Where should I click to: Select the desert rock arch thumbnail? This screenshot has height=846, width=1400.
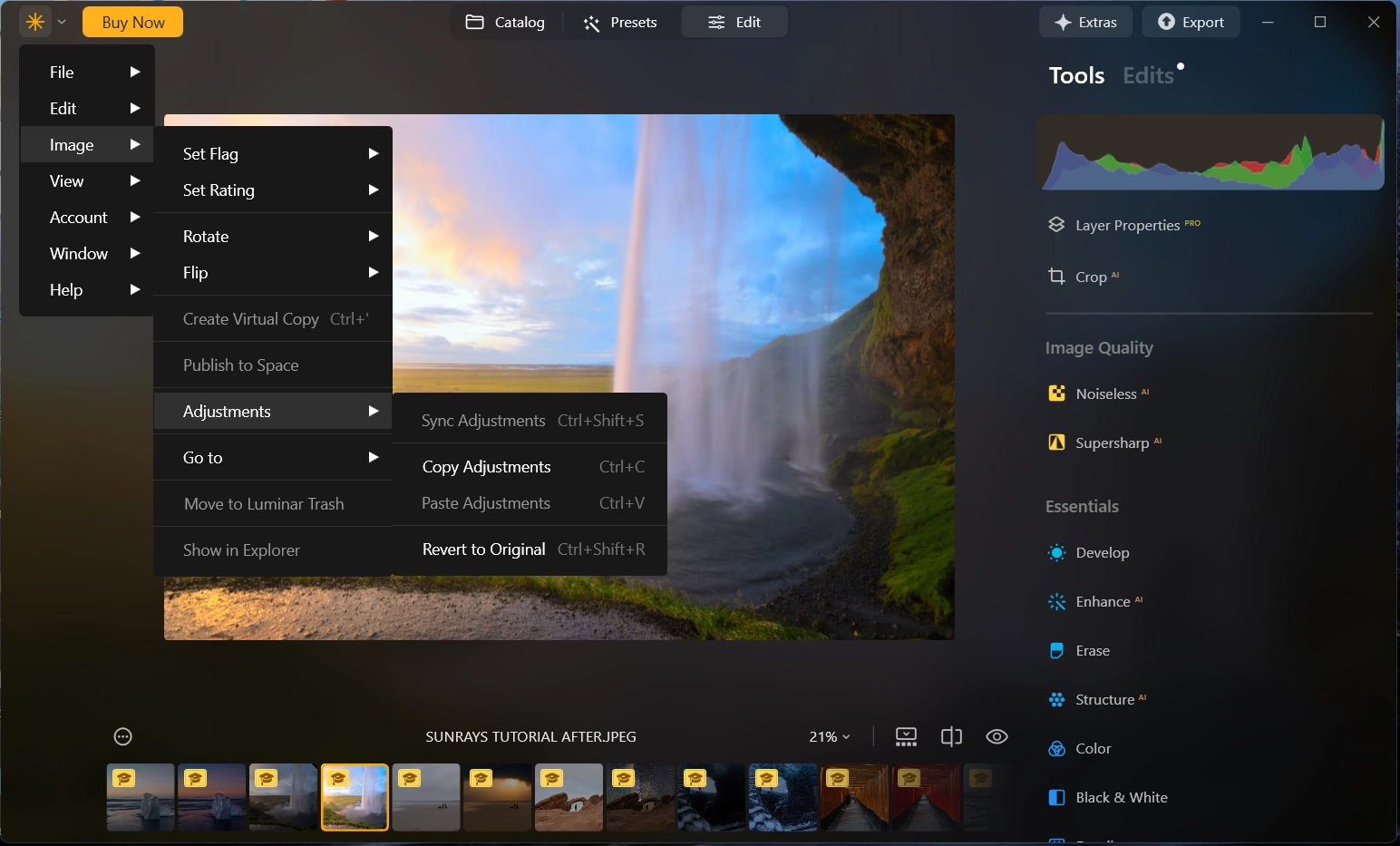(569, 797)
